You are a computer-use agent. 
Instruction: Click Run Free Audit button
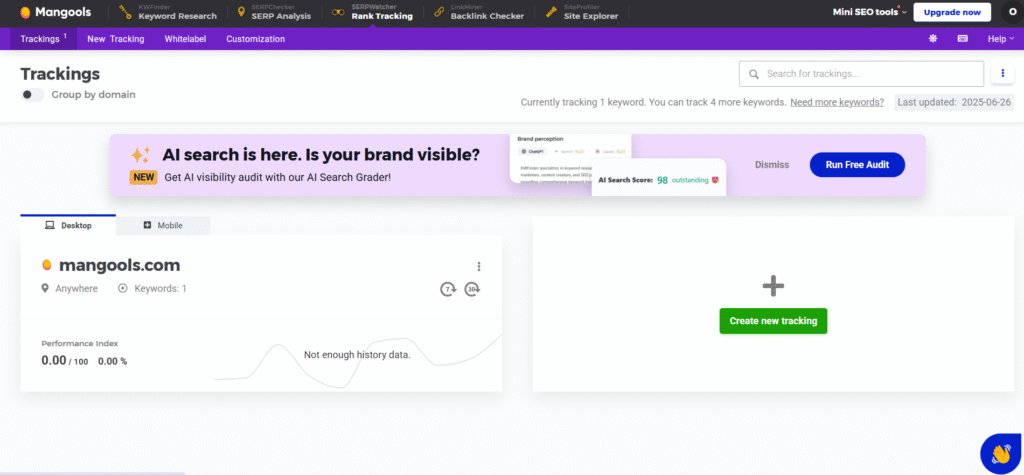point(857,165)
